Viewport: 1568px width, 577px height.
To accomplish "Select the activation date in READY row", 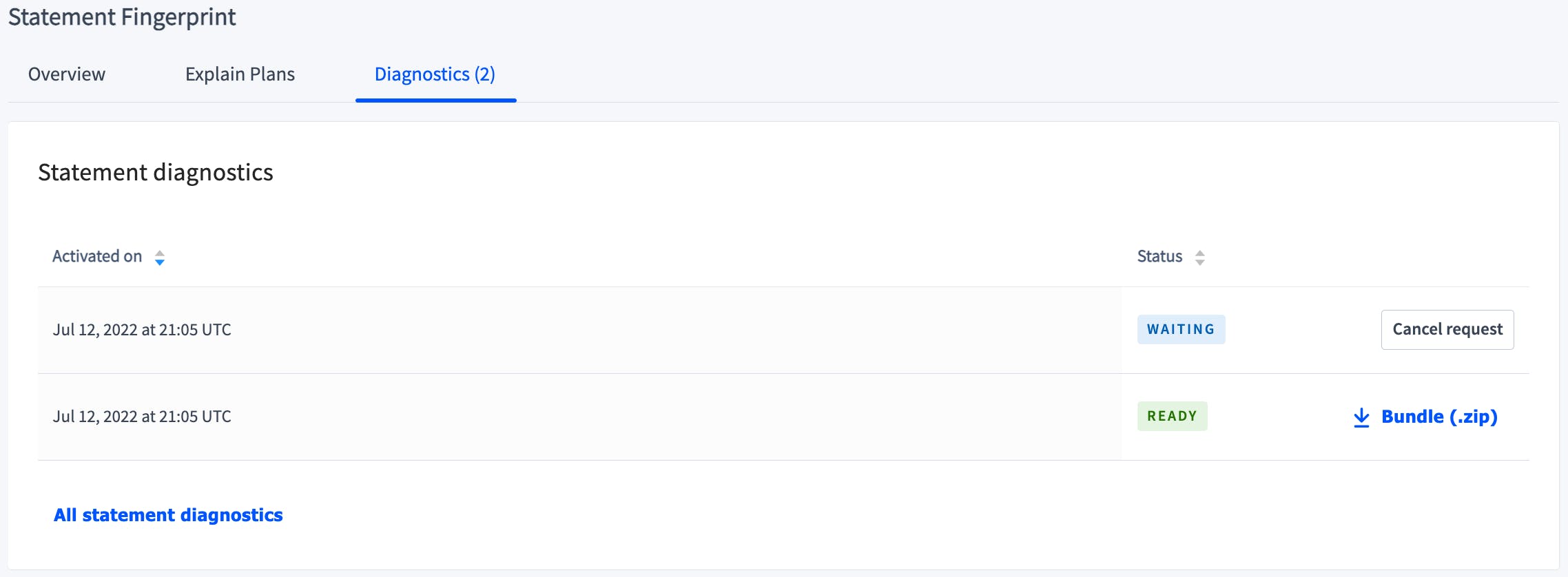I will click(x=142, y=417).
